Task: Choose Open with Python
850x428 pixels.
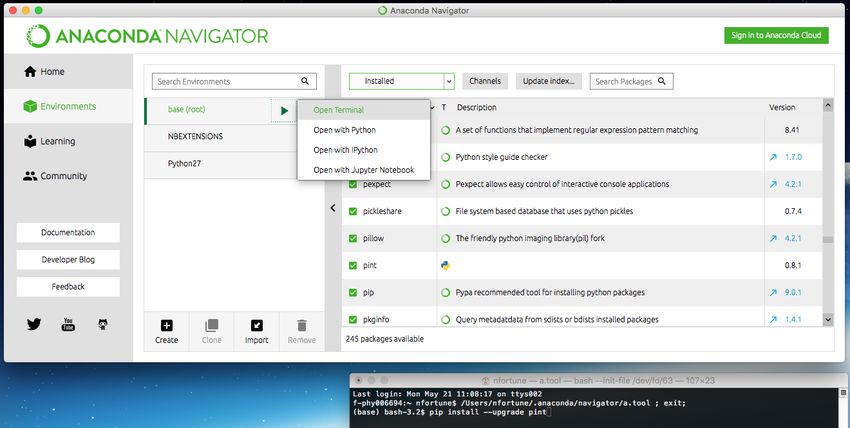Action: [x=364, y=130]
